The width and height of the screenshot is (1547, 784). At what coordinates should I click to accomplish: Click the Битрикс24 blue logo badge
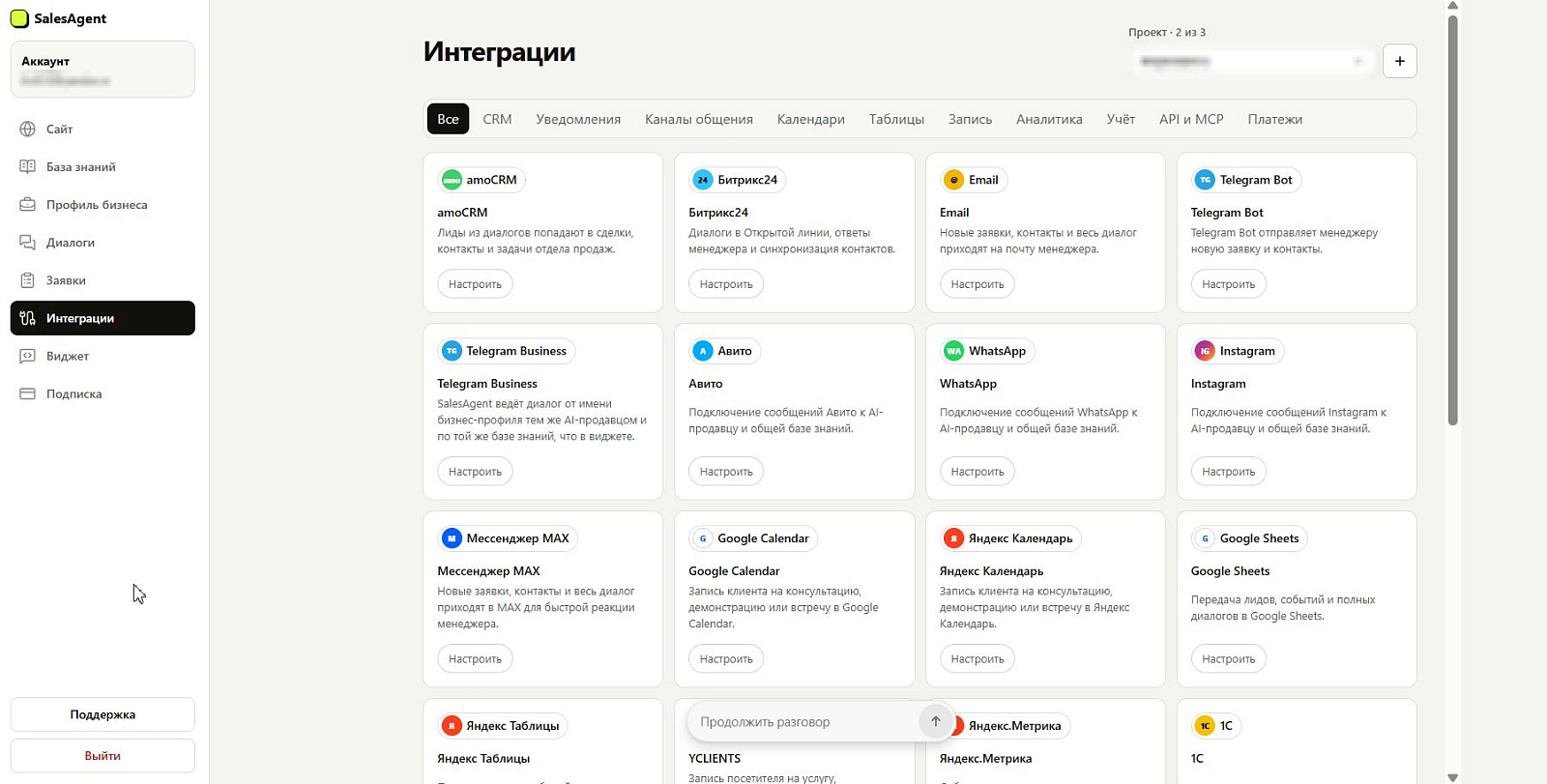click(x=703, y=180)
